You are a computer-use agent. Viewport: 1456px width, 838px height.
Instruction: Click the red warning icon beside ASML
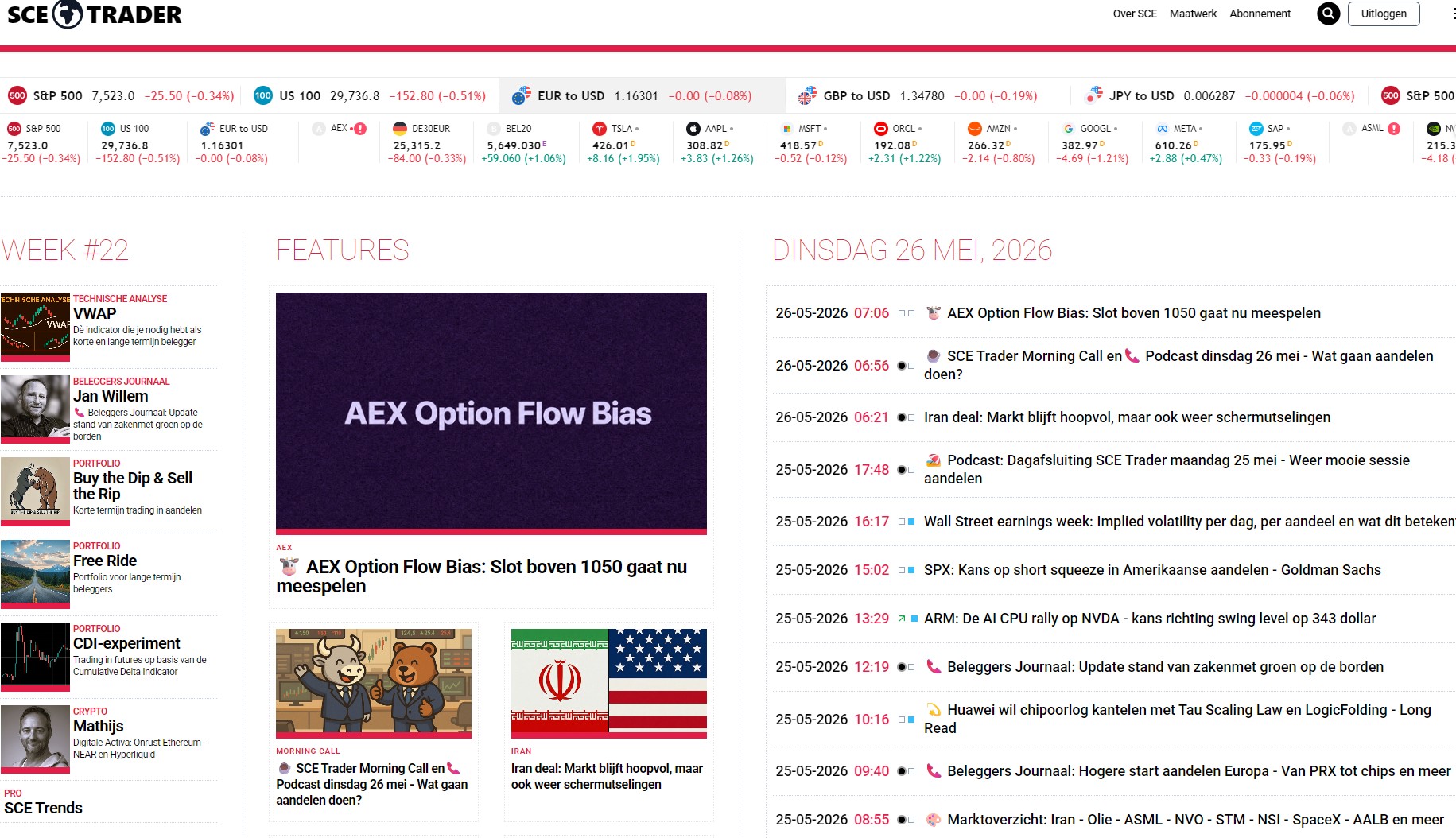coord(1394,129)
